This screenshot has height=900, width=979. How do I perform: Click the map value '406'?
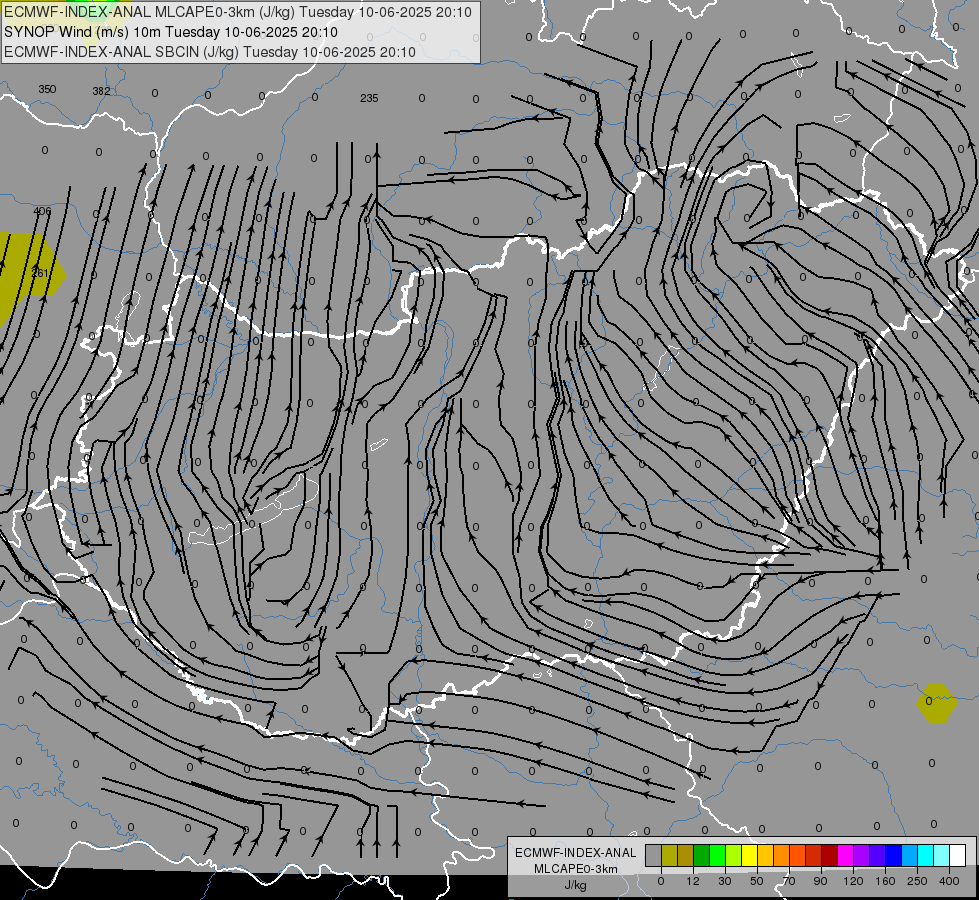[x=42, y=211]
